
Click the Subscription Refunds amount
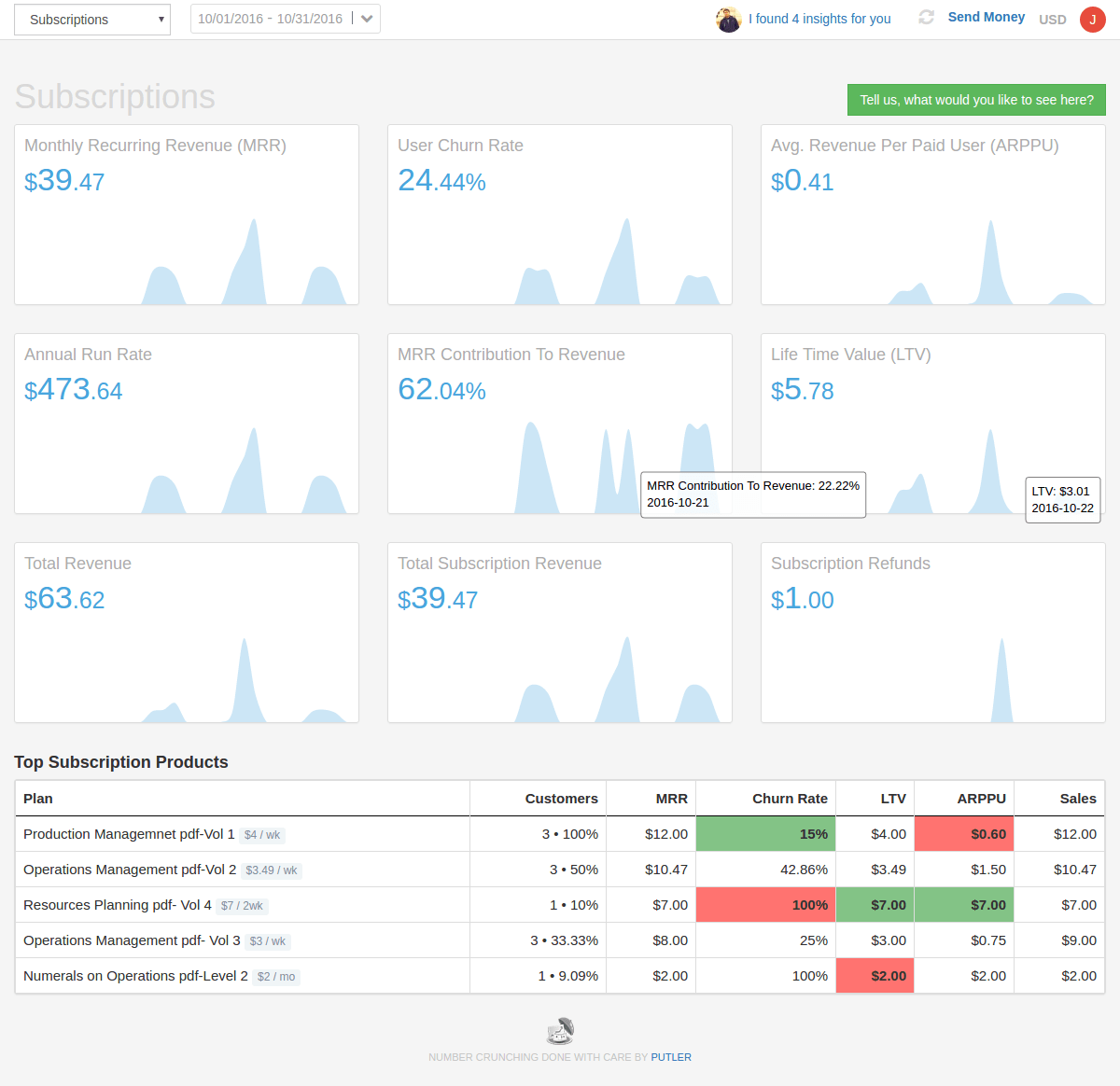click(x=803, y=598)
